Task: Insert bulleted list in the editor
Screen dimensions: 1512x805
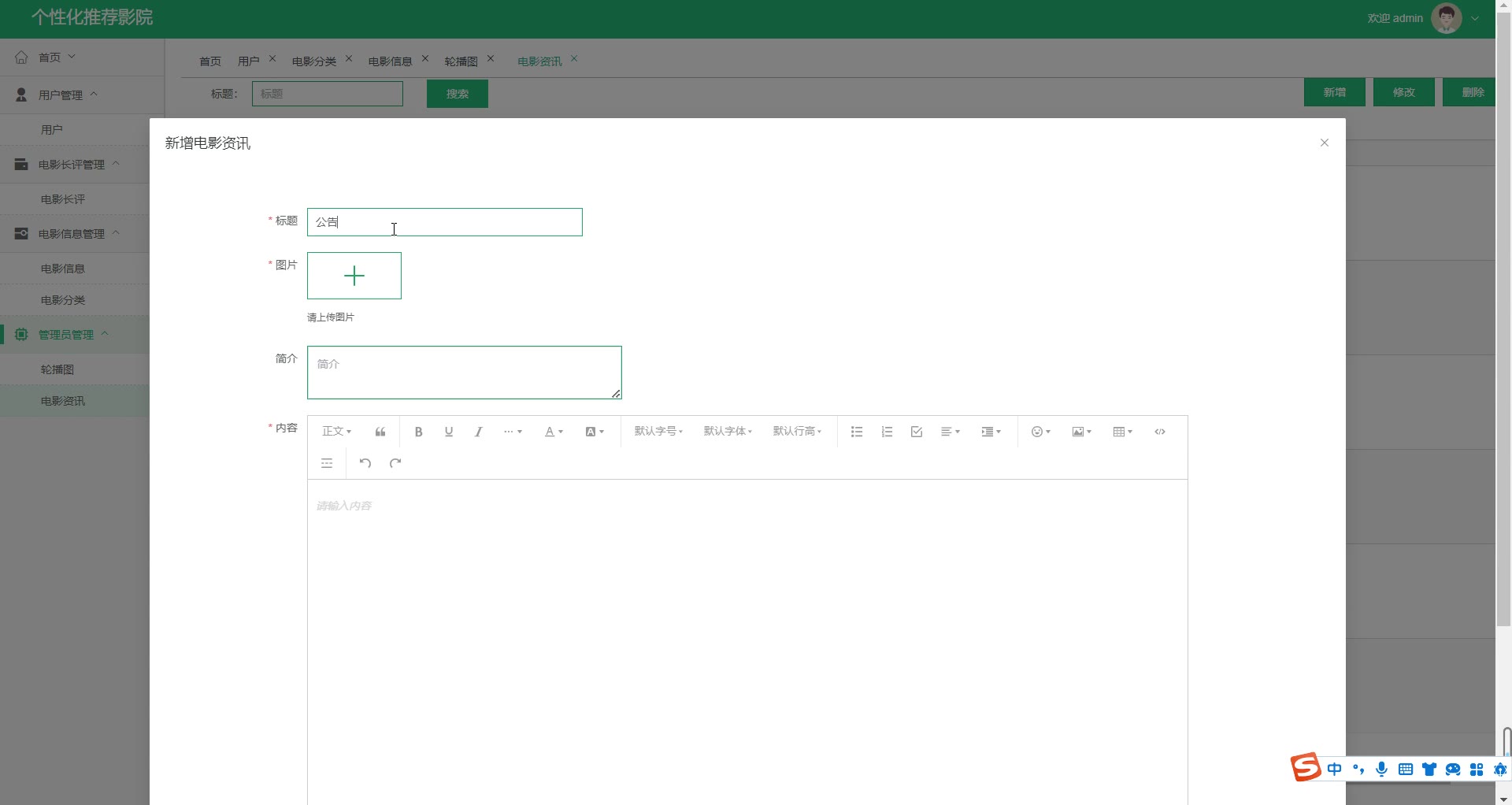Action: (x=857, y=432)
